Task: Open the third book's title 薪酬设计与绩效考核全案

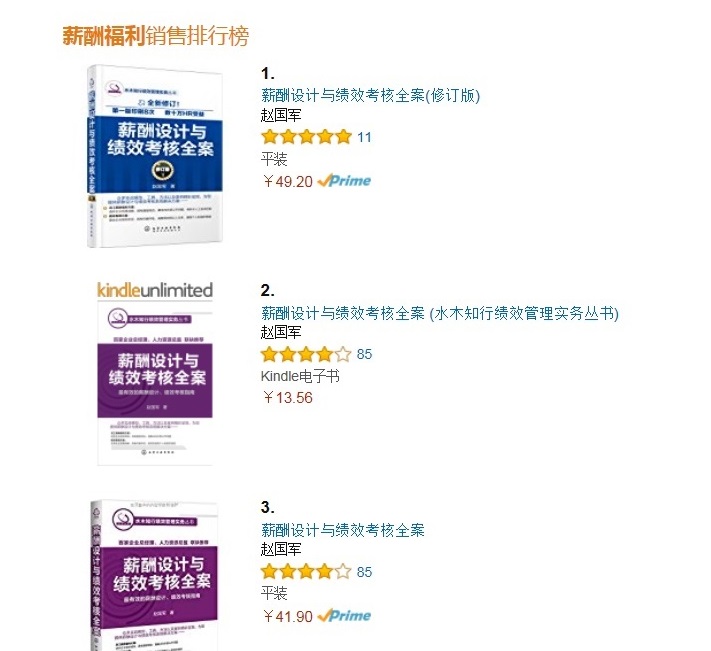Action: click(343, 530)
